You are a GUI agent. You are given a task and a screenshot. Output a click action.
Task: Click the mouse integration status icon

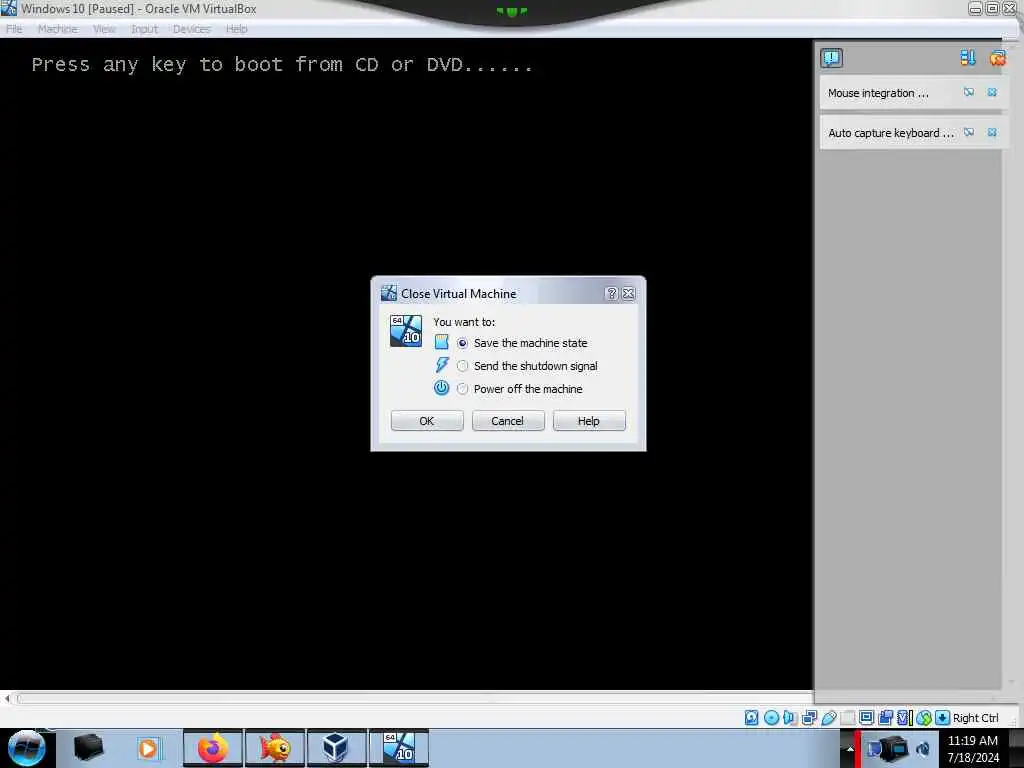[923, 718]
